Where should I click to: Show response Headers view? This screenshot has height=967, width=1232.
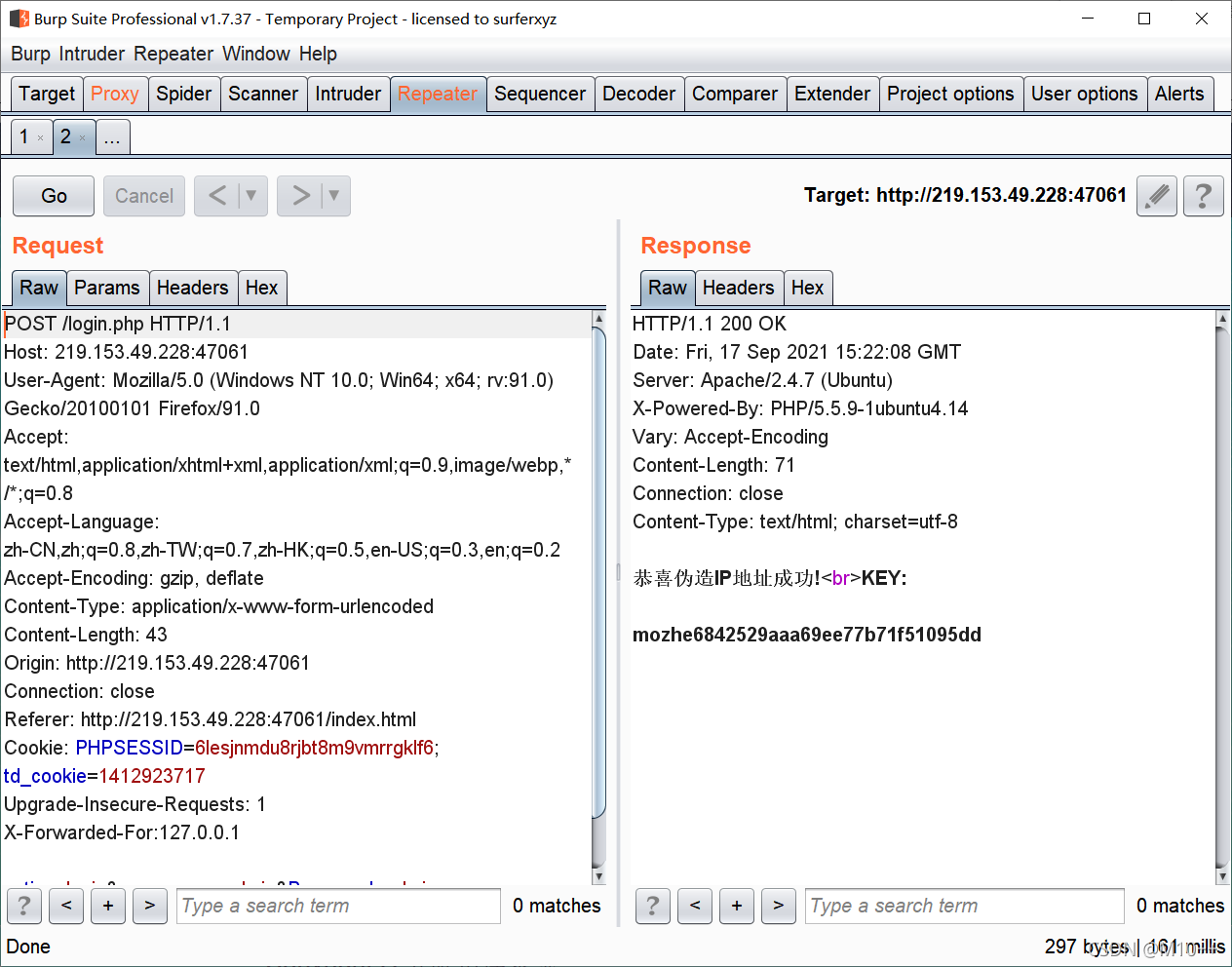738,288
